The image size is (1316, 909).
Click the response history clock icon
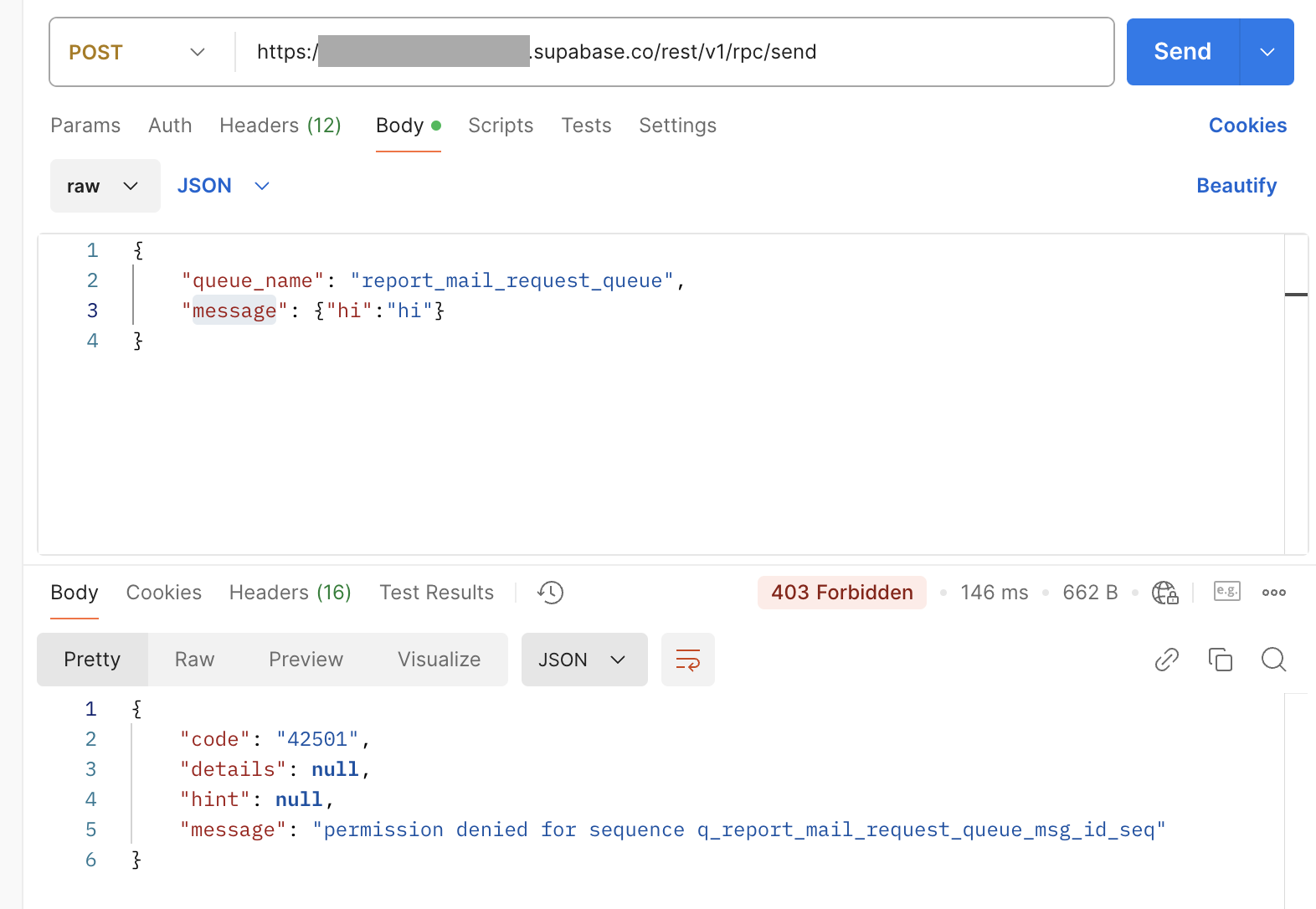tap(550, 593)
